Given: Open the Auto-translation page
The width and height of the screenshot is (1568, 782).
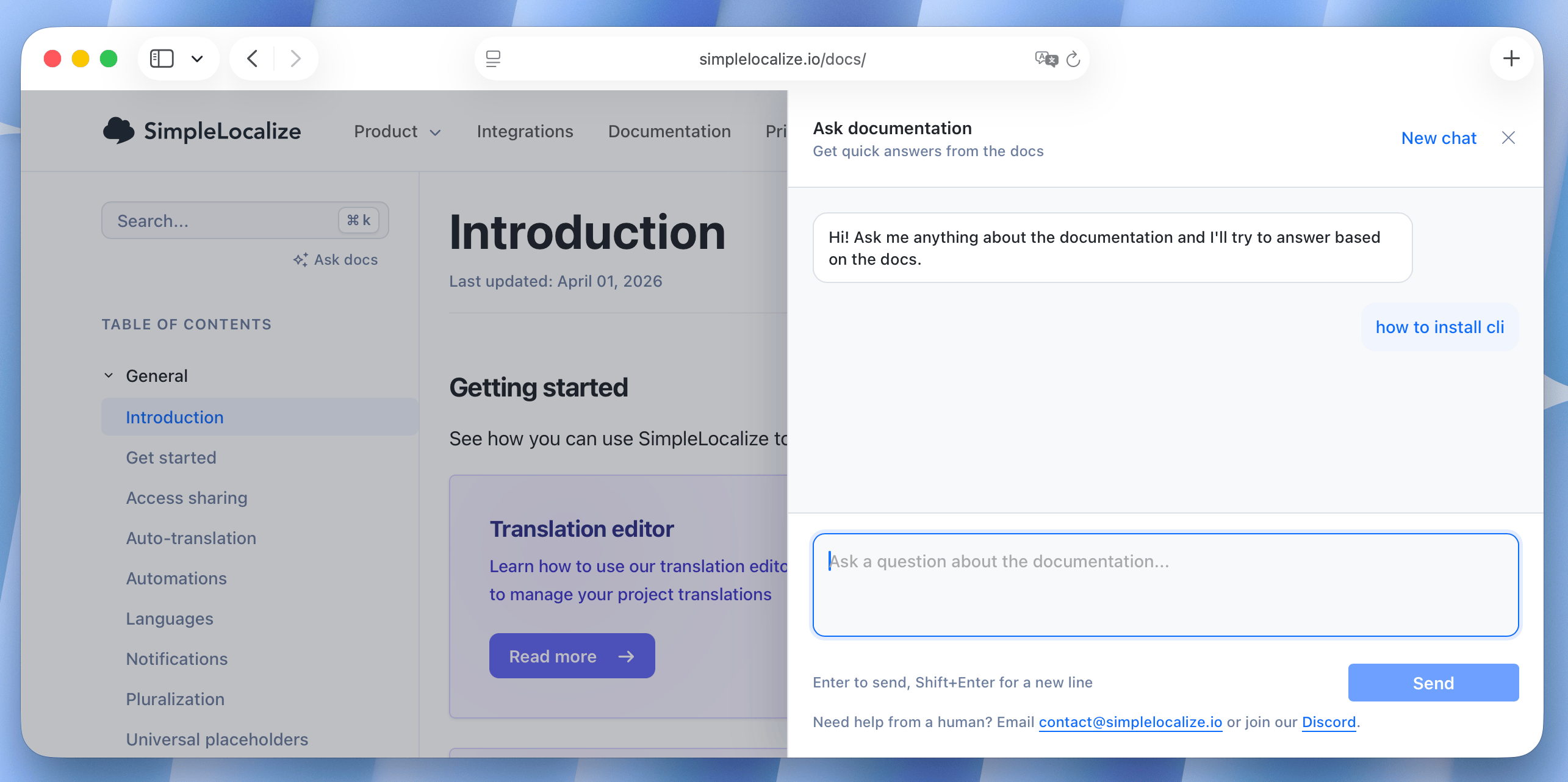Looking at the screenshot, I should [191, 538].
